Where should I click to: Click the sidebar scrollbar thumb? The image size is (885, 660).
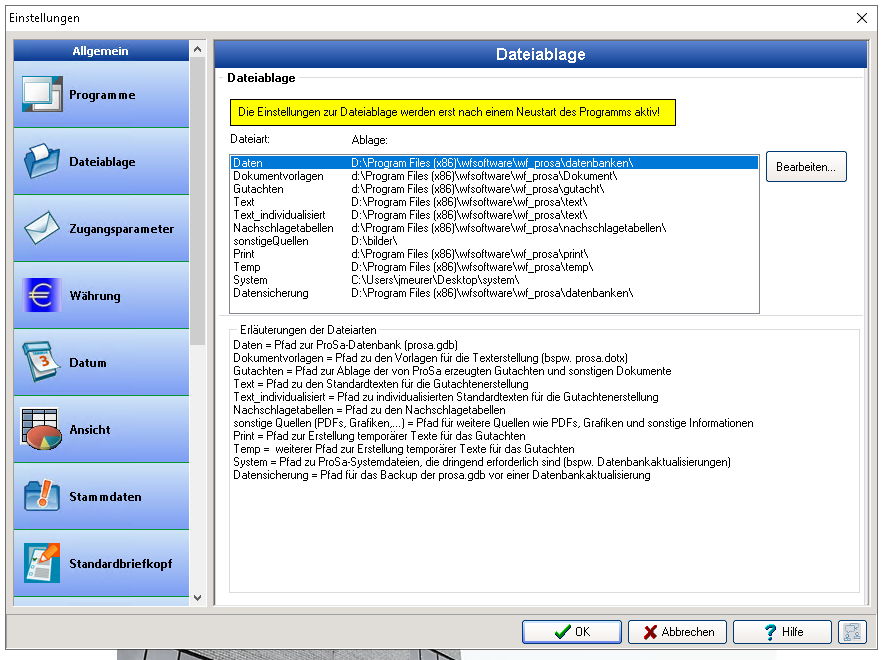coord(198,200)
